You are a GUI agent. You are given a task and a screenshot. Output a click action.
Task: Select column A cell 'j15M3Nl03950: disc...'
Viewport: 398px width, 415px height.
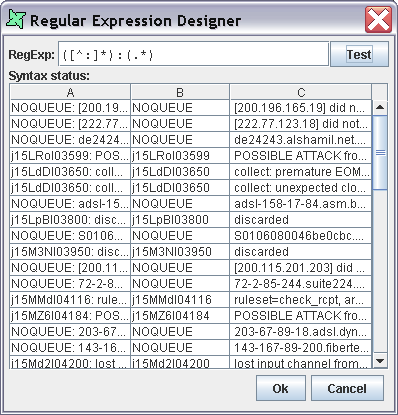70,252
